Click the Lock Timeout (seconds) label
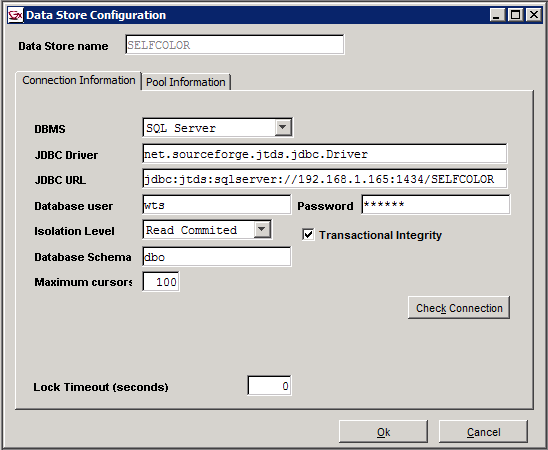548x450 pixels. pyautogui.click(x=101, y=387)
